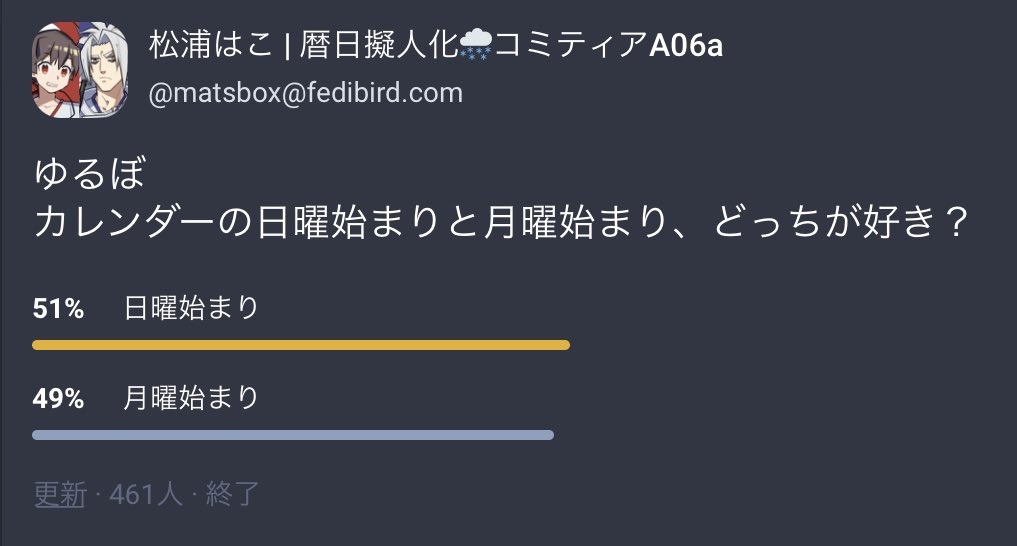
Task: Click the 暦日擬人化 text in display name
Action: coord(378,45)
